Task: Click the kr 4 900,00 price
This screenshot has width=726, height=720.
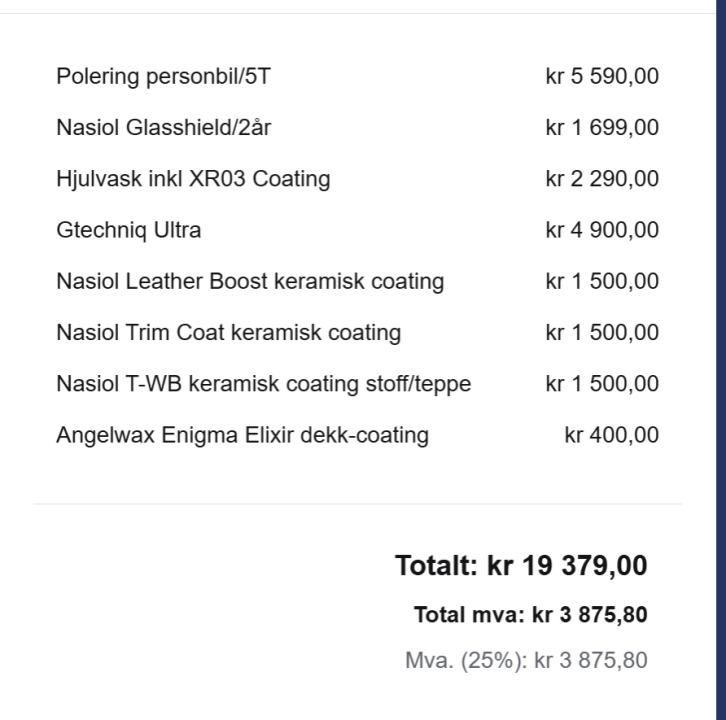Action: tap(602, 230)
